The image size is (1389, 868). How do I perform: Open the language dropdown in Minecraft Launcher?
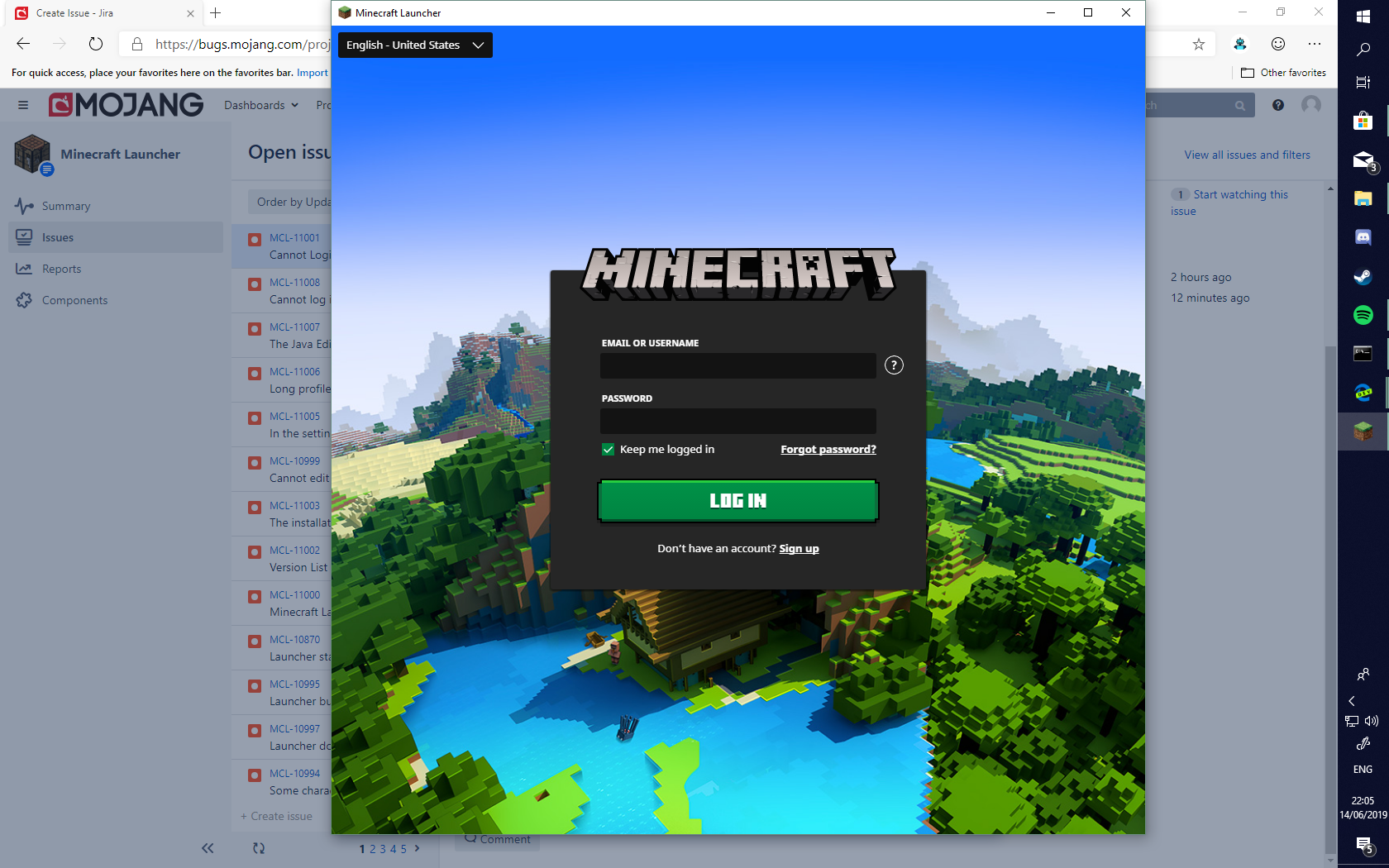pyautogui.click(x=415, y=45)
